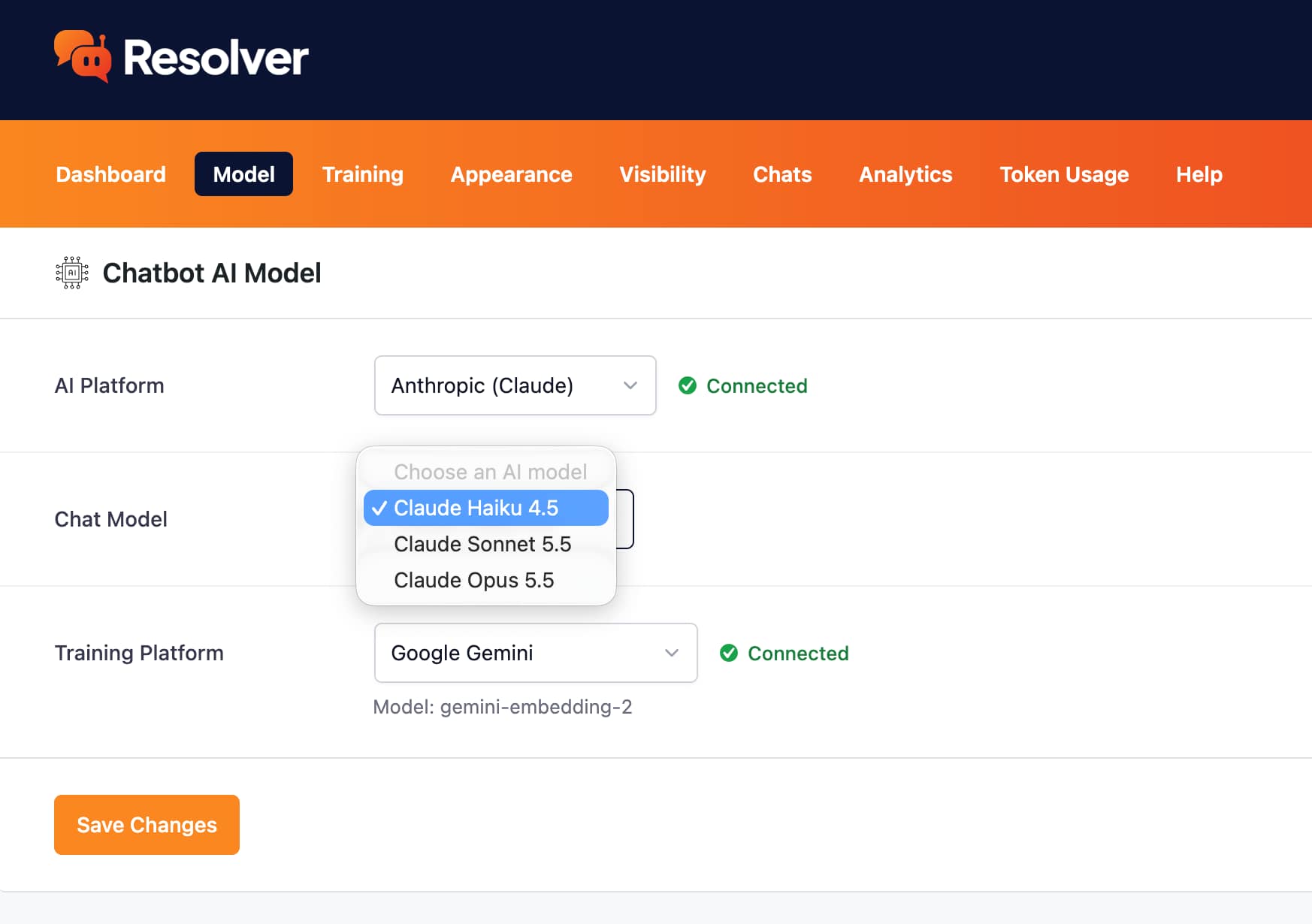Click the Resolver brand name
The width and height of the screenshot is (1312, 924).
(x=216, y=58)
